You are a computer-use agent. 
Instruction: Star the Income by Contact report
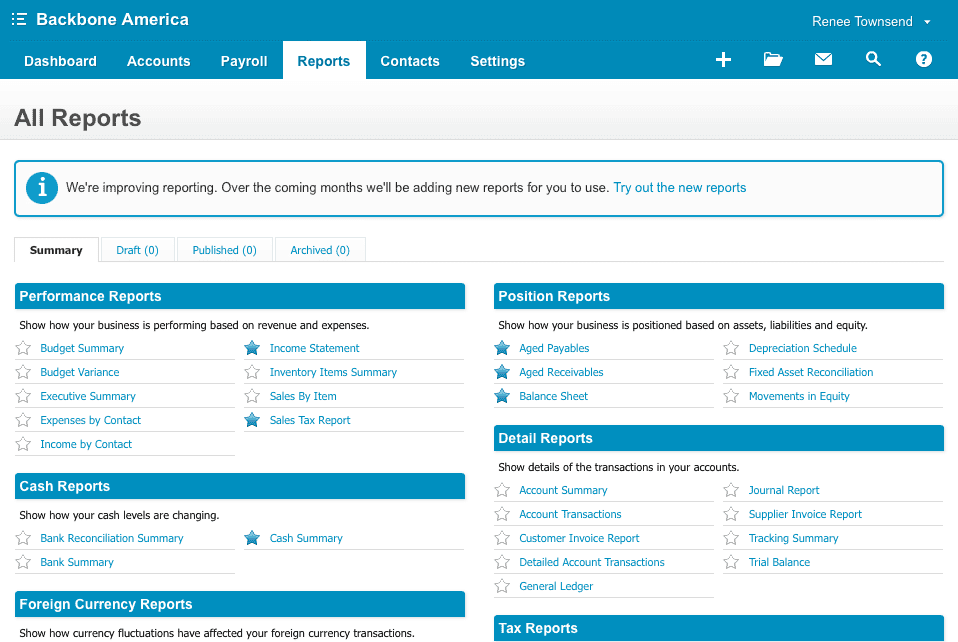[23, 444]
